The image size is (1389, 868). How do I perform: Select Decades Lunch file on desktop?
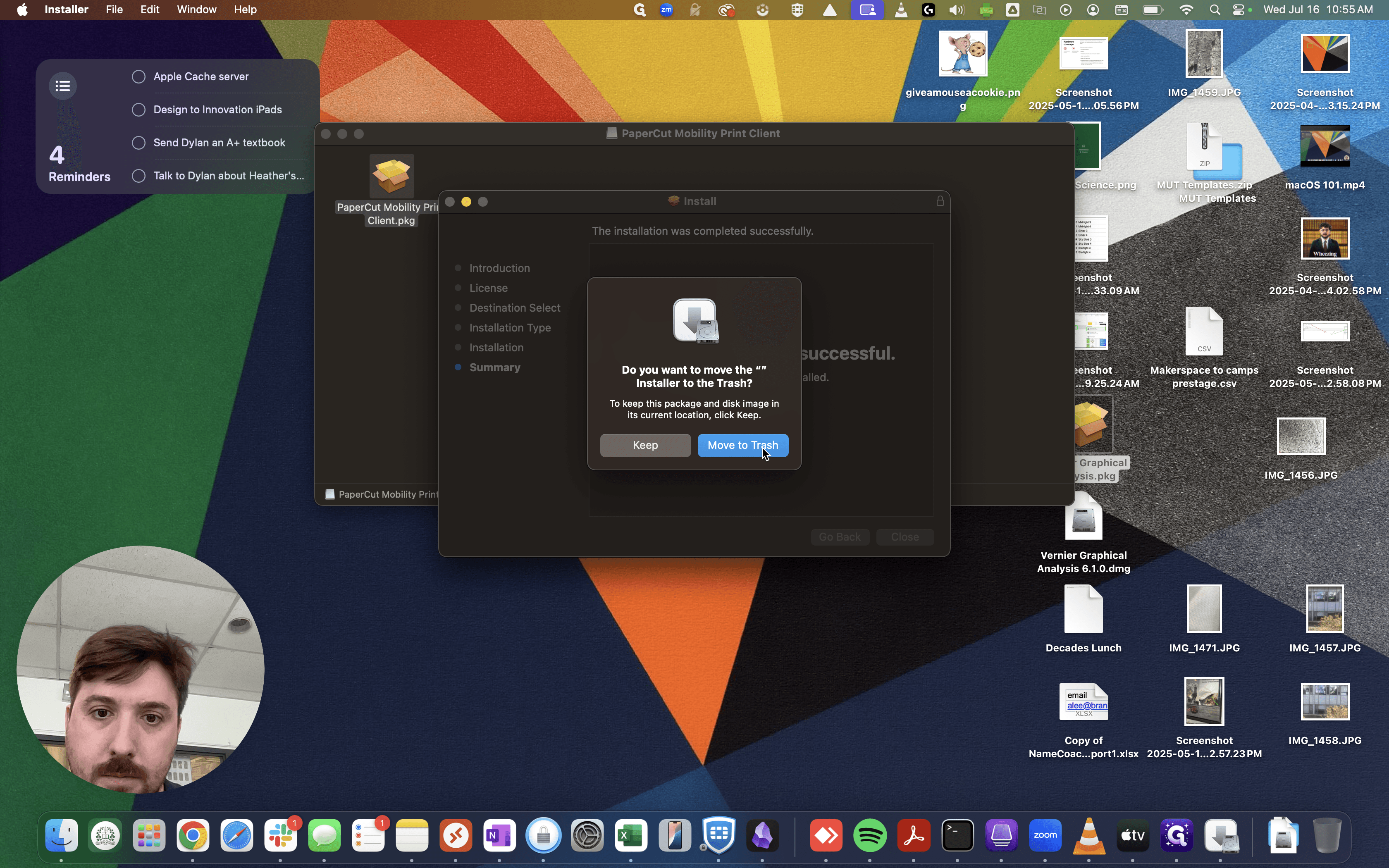(1084, 609)
